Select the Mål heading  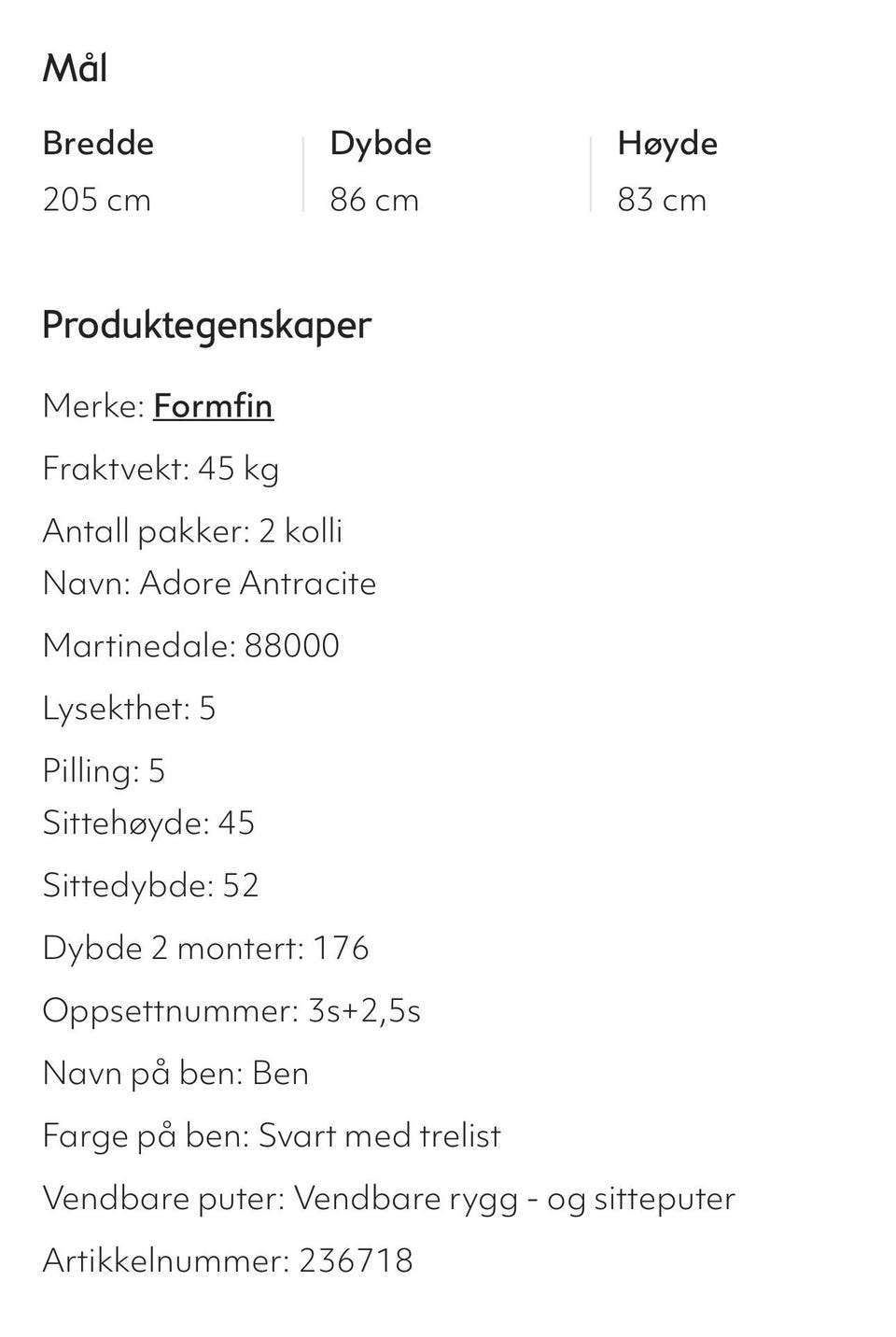75,68
